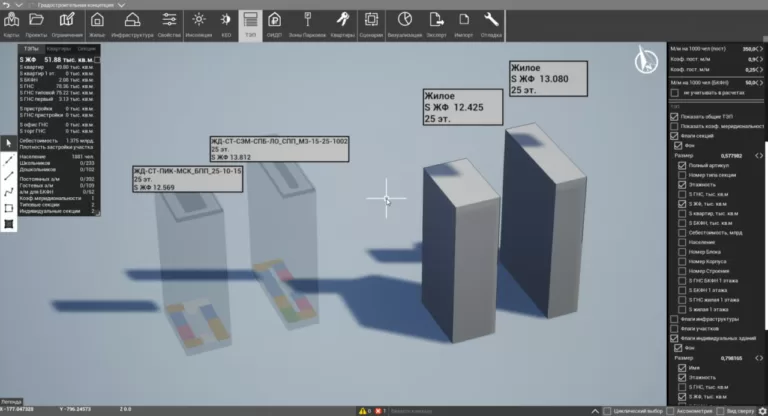Click stepper arrows beside 350,0 value

pos(758,47)
